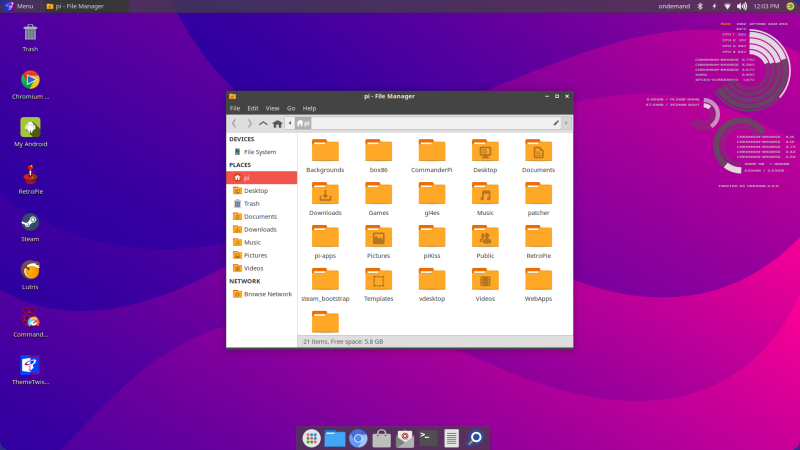Expand path bar right scroll arrow

tap(566, 123)
